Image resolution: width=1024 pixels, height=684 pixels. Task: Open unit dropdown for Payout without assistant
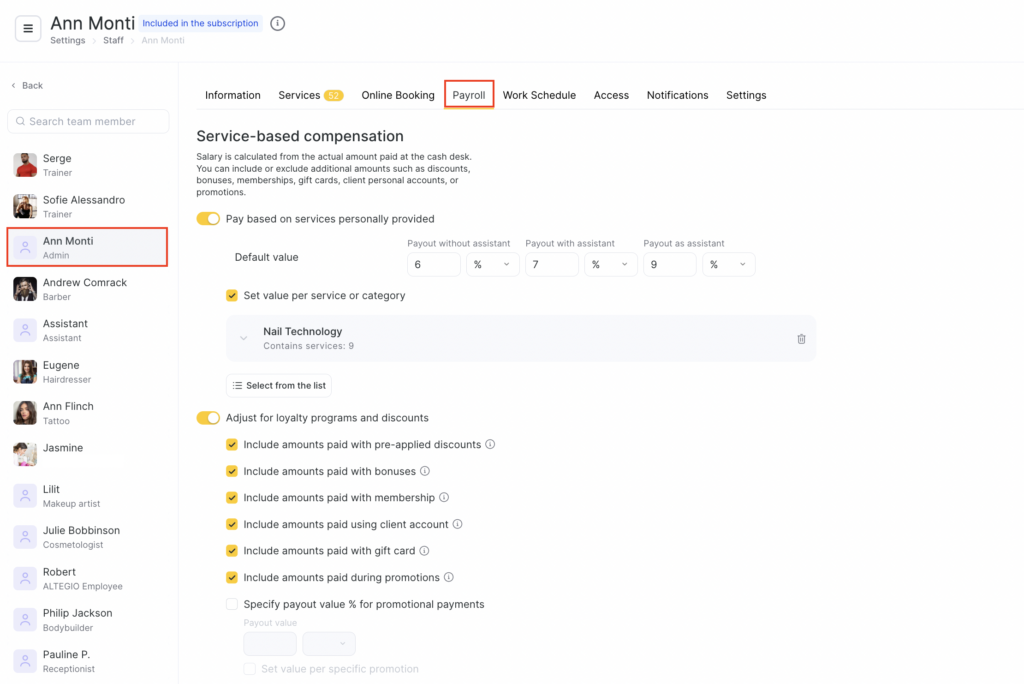[x=491, y=264]
